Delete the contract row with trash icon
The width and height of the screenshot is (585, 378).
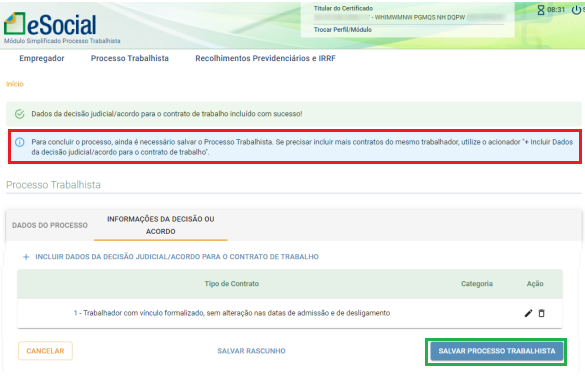(x=541, y=313)
